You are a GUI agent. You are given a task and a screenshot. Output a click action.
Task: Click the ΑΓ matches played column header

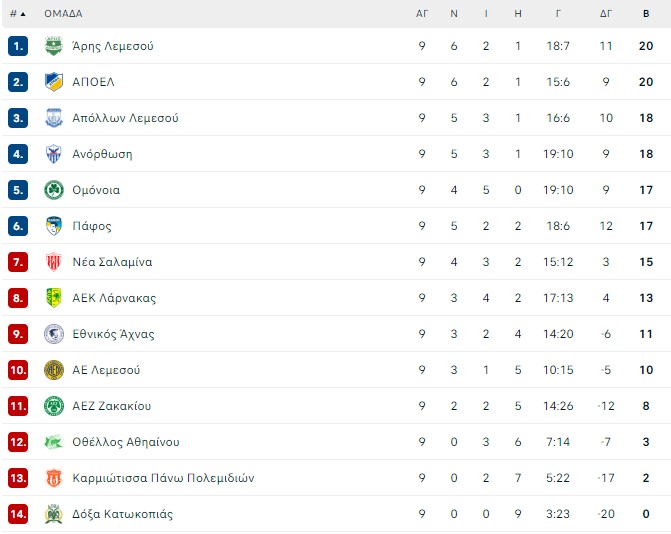tap(422, 14)
